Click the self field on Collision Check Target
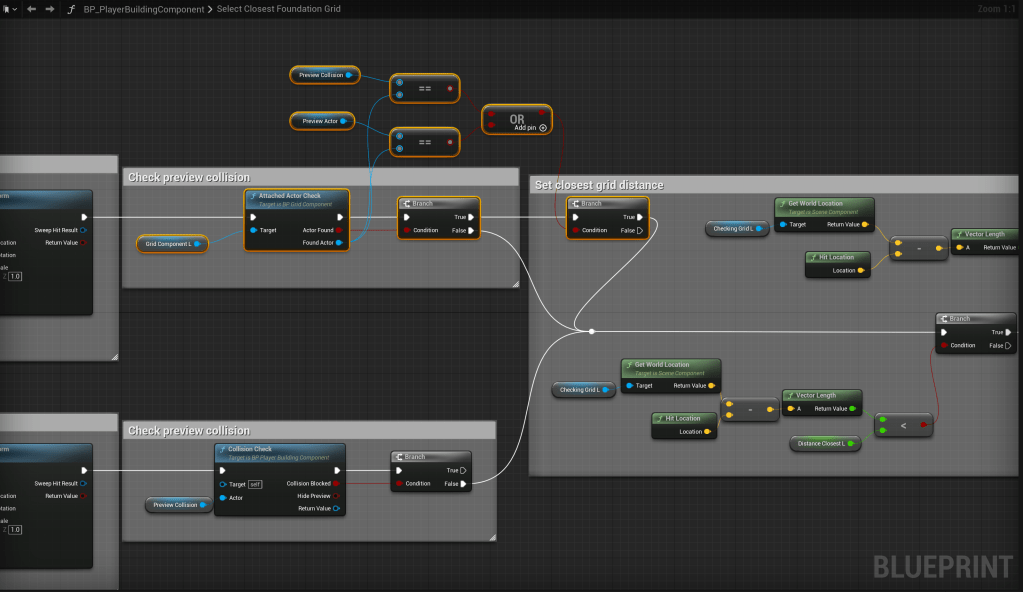 coord(255,483)
